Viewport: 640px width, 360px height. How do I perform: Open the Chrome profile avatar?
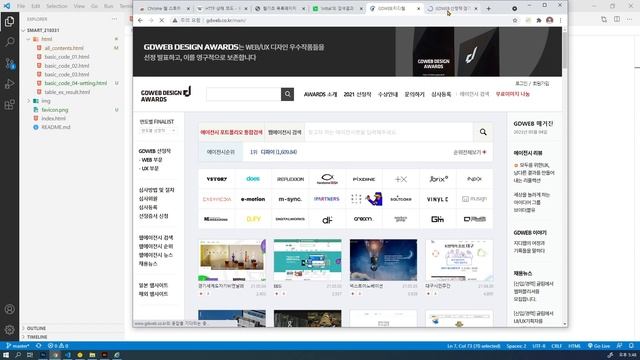pos(550,20)
